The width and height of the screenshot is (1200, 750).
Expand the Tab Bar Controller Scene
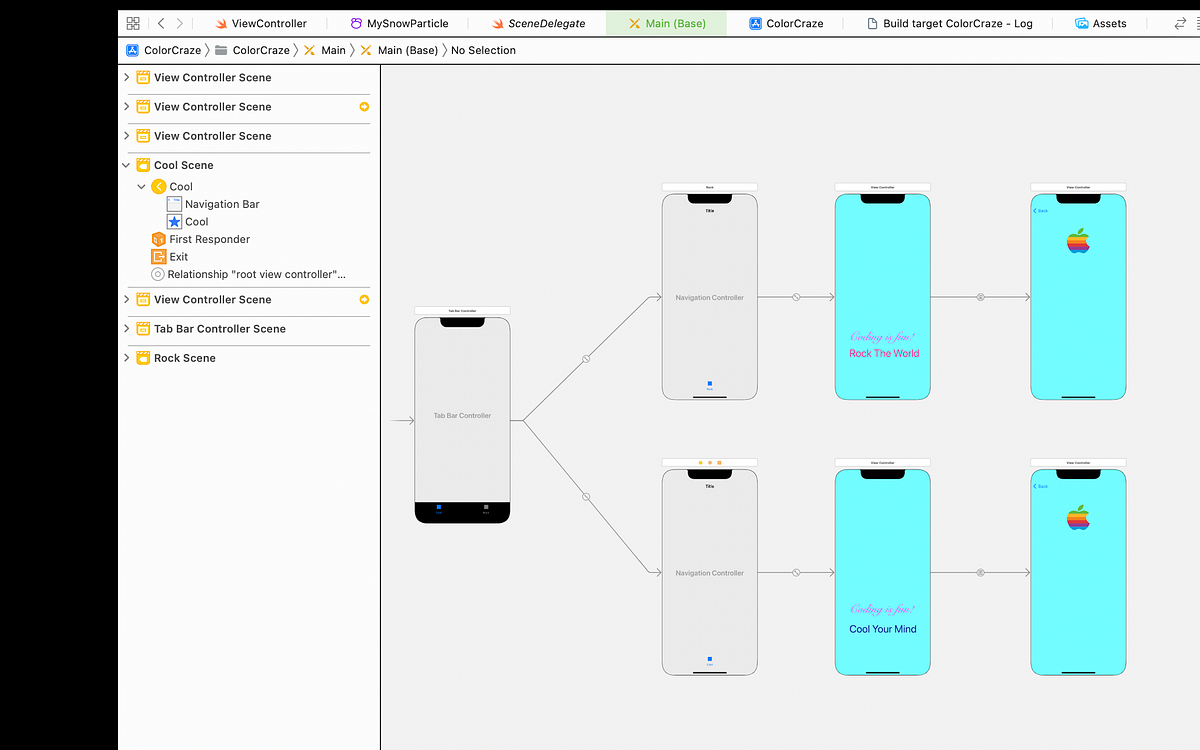point(125,328)
